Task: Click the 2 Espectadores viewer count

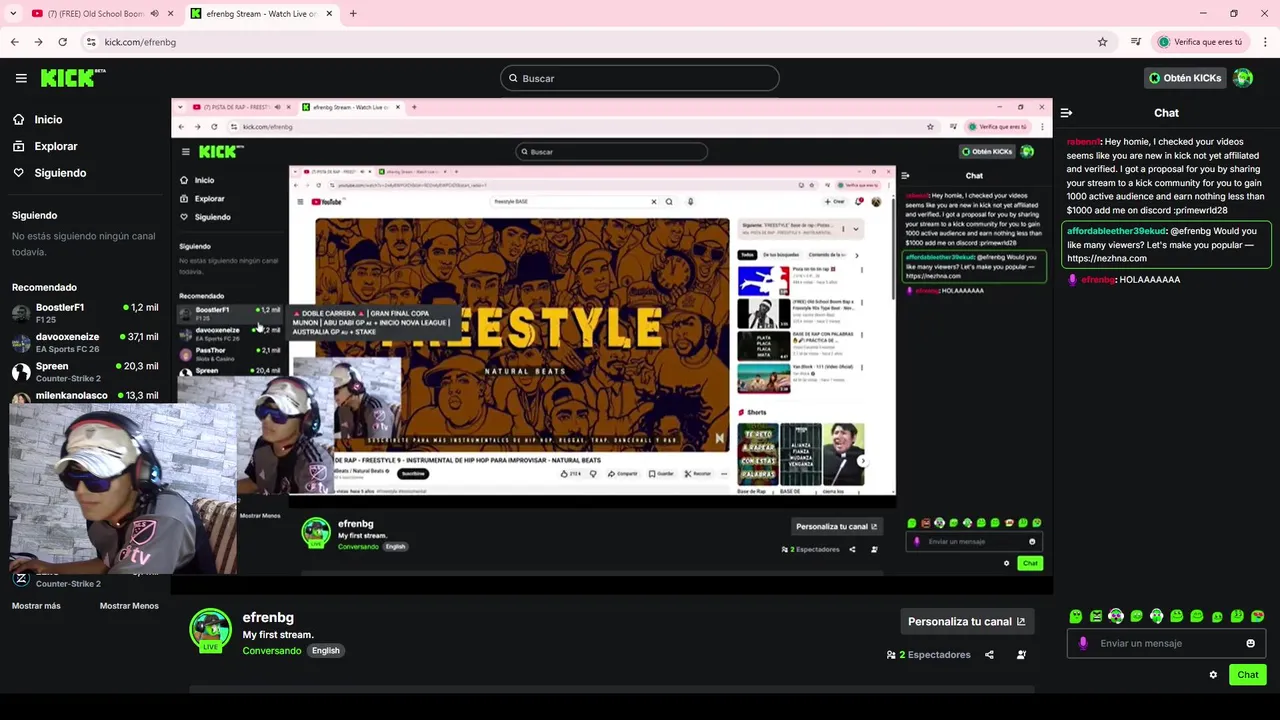Action: click(929, 655)
